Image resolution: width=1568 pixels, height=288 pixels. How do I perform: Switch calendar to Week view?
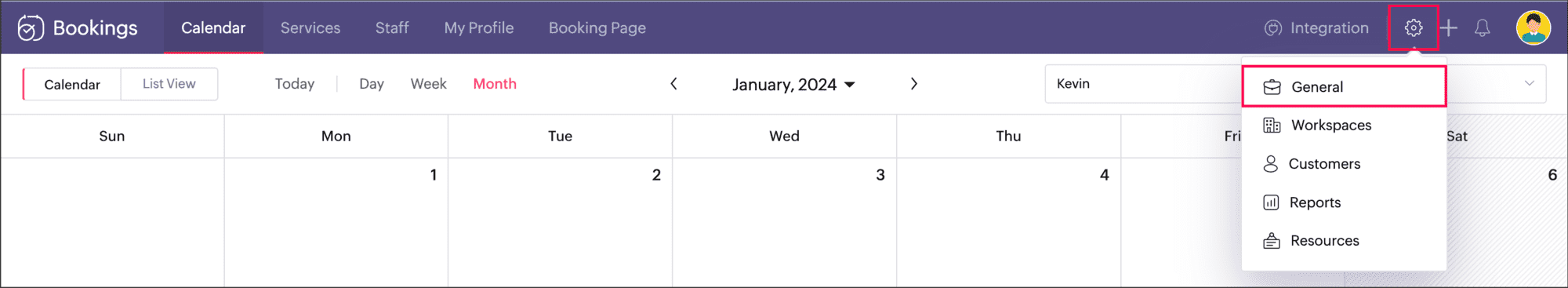tap(428, 84)
